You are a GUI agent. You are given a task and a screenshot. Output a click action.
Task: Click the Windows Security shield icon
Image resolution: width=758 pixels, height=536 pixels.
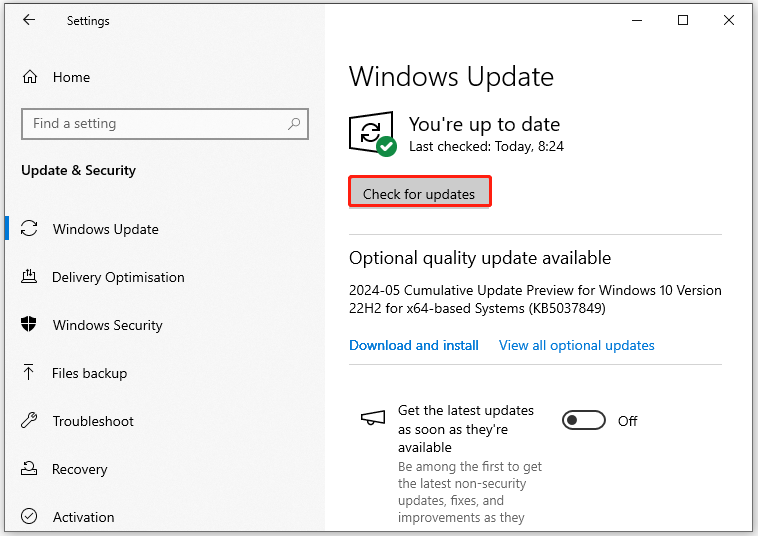[x=29, y=324]
